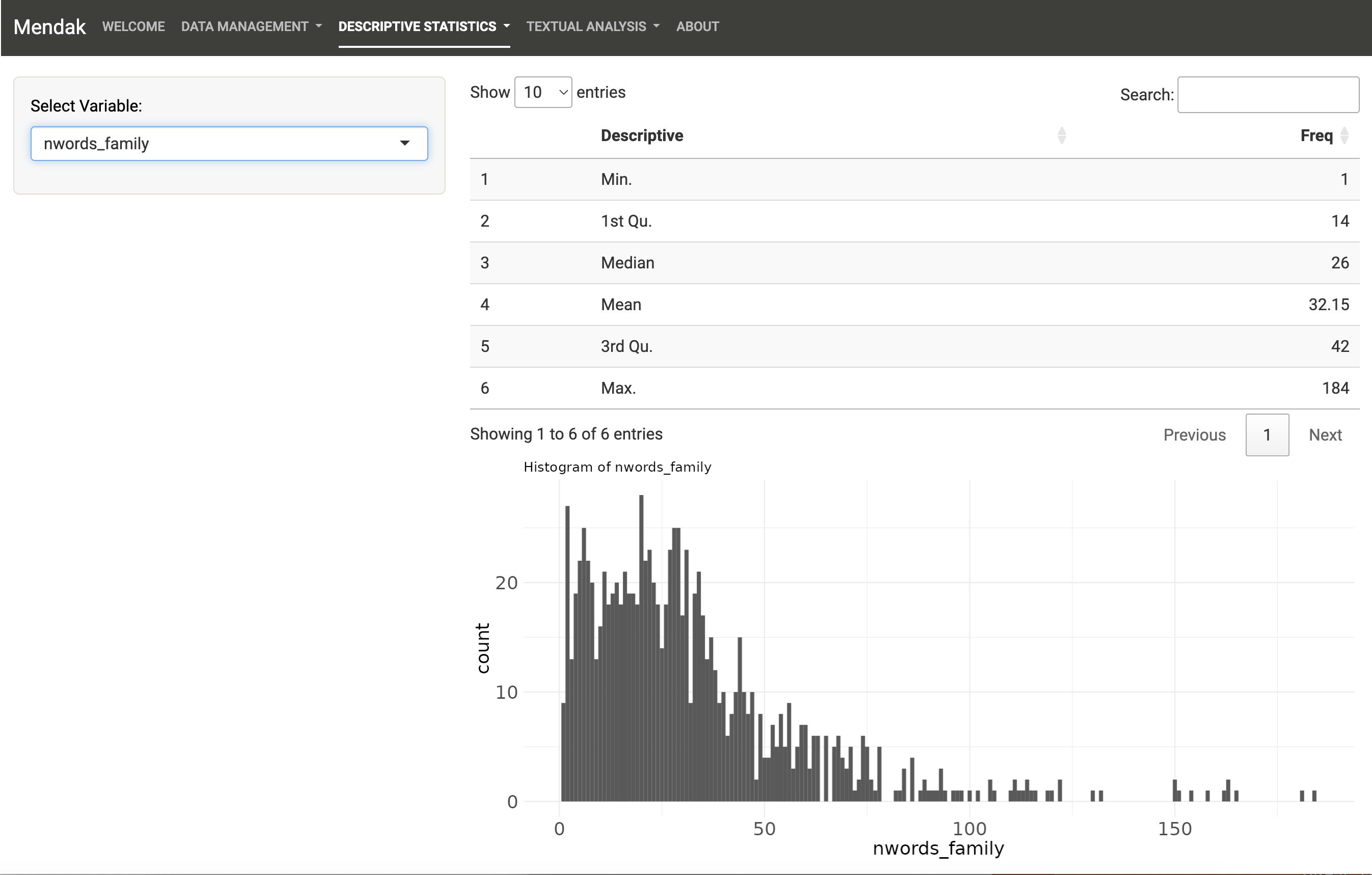Select the Min. row cell
Image resolution: width=1372 pixels, height=875 pixels.
click(x=617, y=179)
